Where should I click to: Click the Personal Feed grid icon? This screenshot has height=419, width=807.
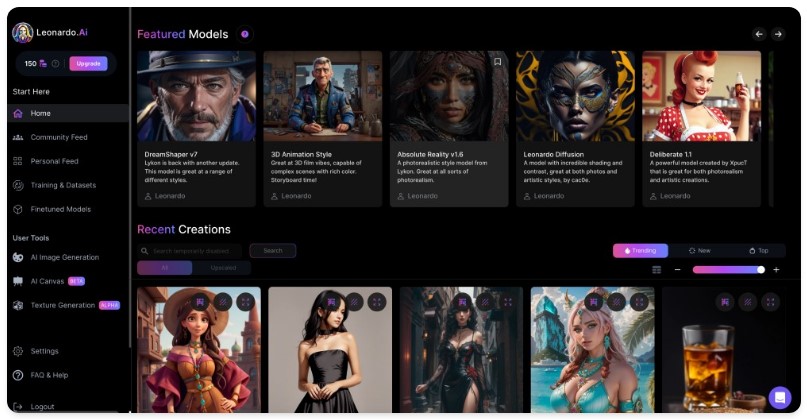pos(18,161)
